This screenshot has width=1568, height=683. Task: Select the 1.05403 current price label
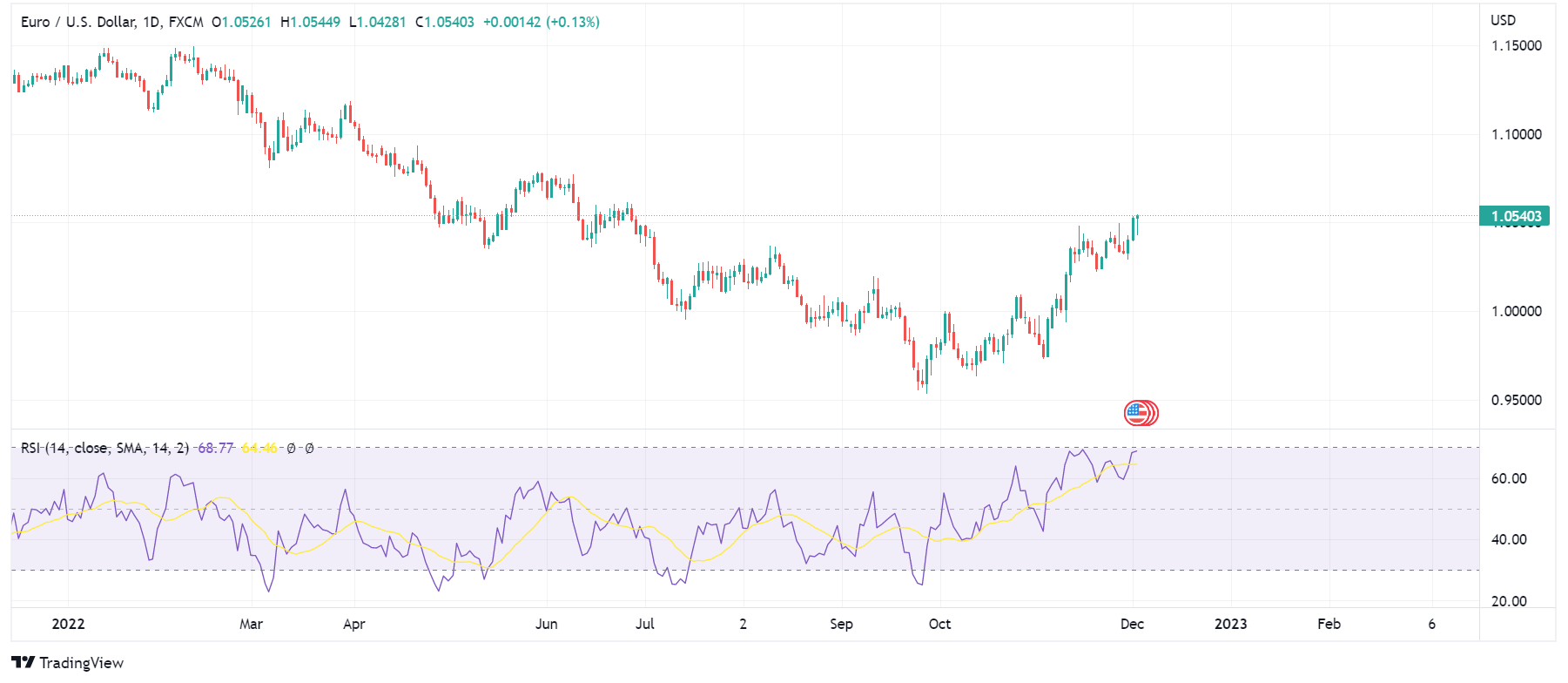point(1515,216)
